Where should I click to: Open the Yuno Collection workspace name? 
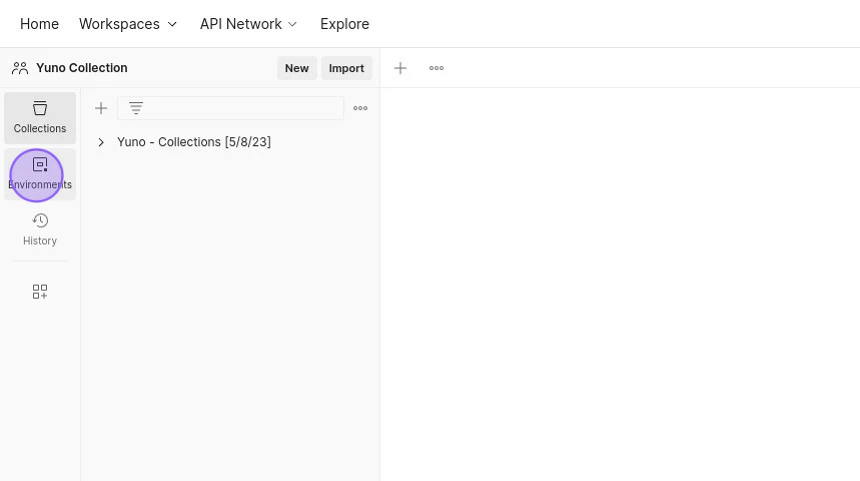[x=82, y=68]
